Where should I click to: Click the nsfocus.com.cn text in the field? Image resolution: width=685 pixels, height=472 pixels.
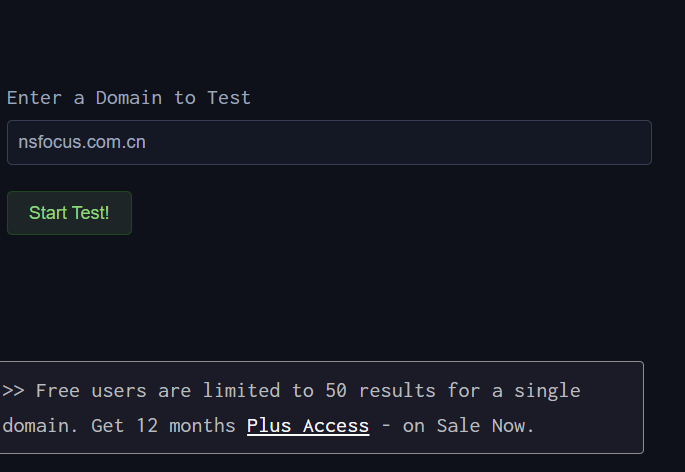coord(82,142)
